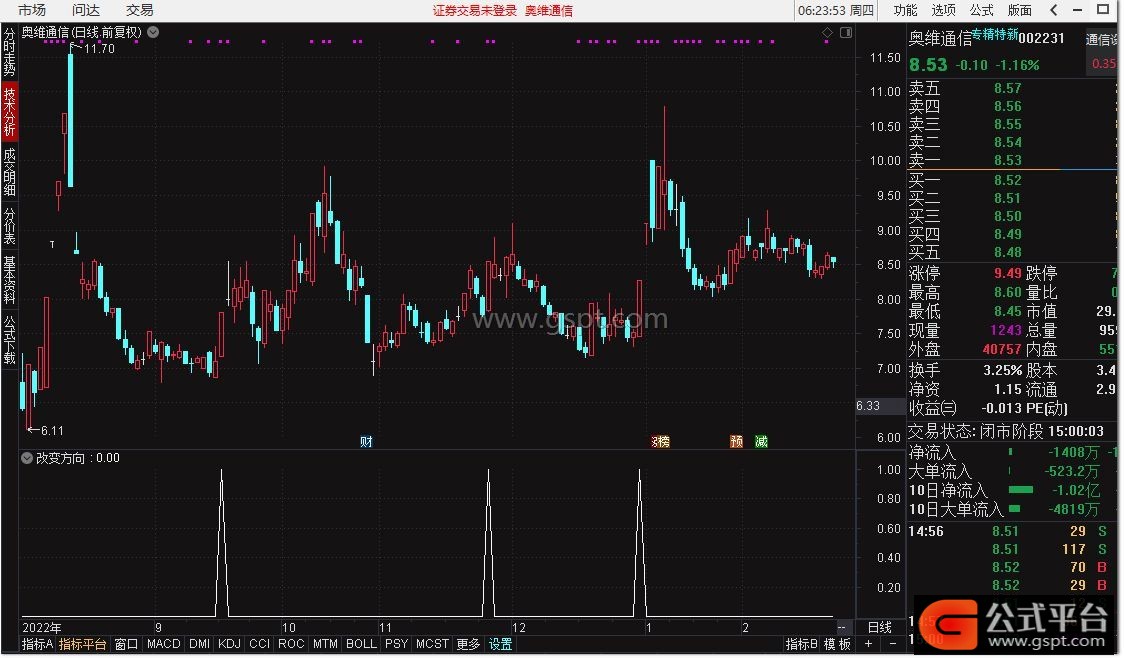Click the plus zoom-in button at bottom
Image resolution: width=1124 pixels, height=658 pixels.
pyautogui.click(x=868, y=644)
